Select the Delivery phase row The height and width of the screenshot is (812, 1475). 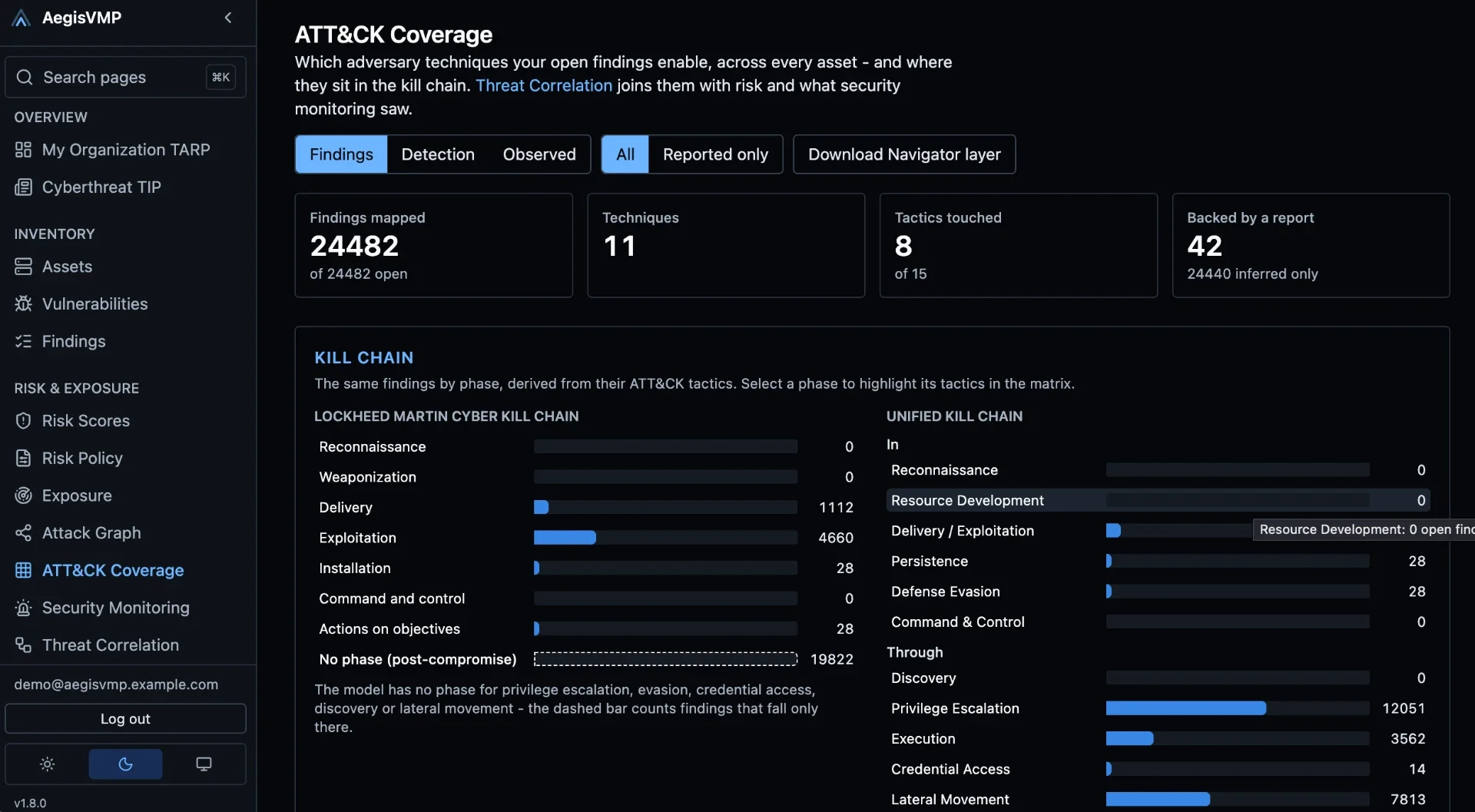[586, 507]
